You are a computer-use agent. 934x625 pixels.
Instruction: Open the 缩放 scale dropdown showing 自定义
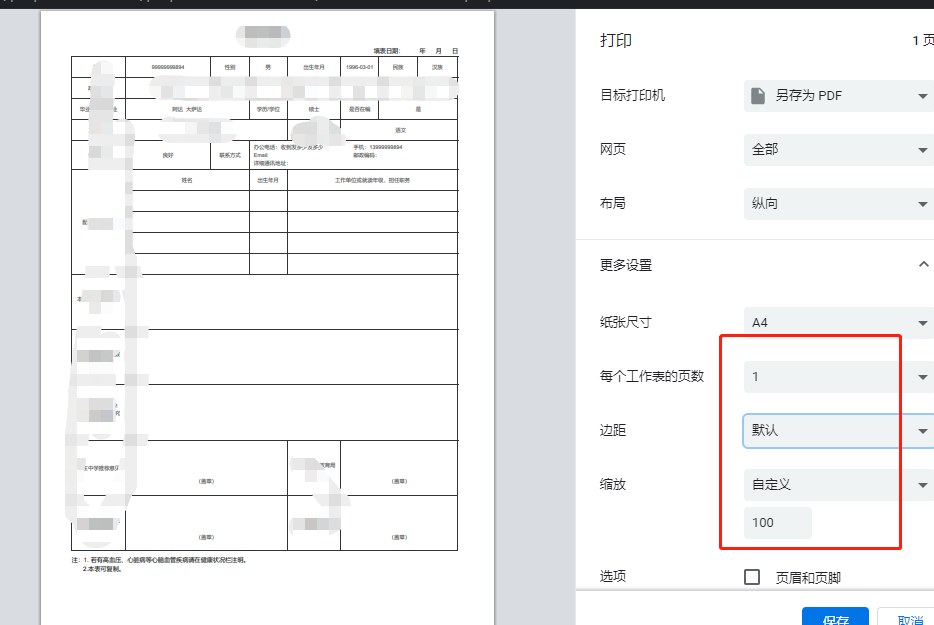click(839, 484)
